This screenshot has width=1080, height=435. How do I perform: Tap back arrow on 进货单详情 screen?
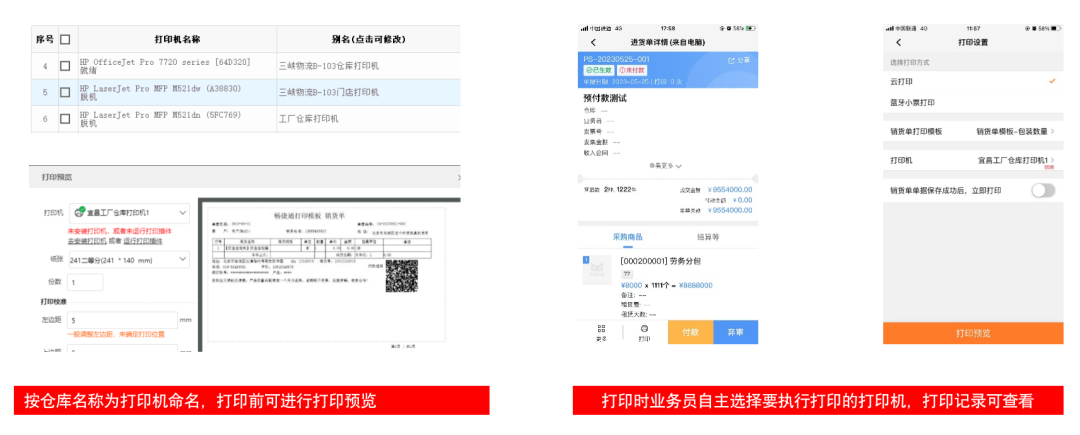593,42
